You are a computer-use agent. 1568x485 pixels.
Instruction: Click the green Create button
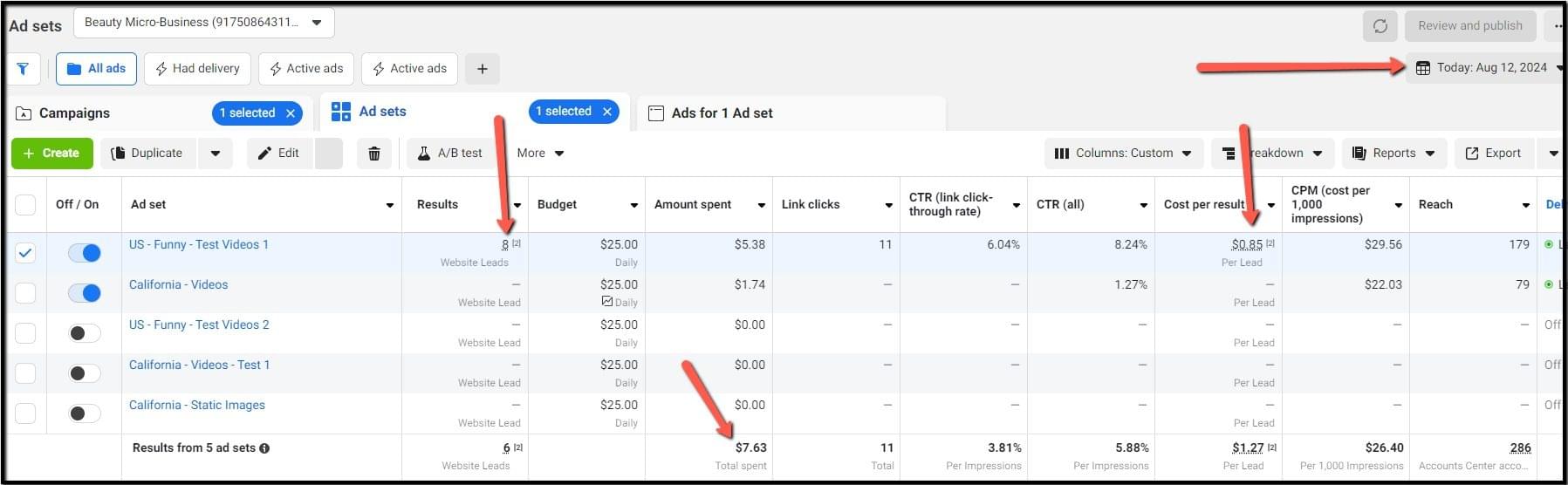point(51,154)
